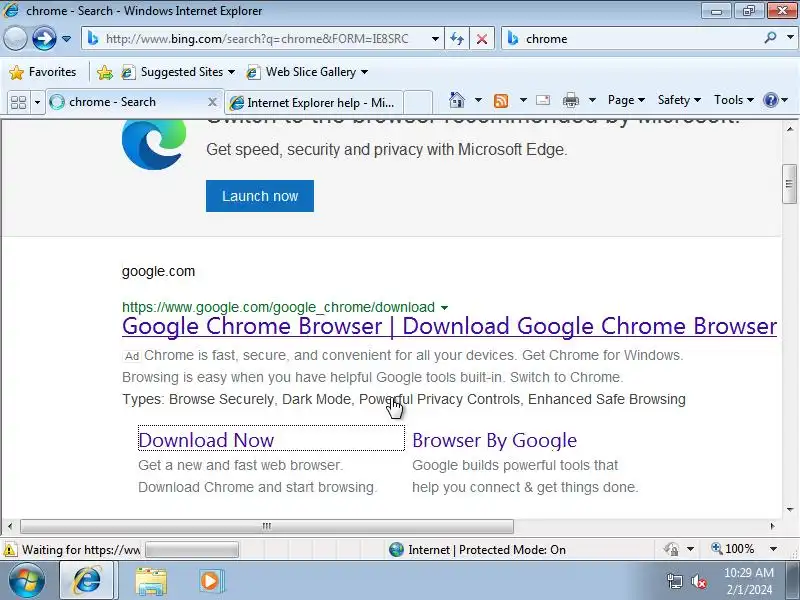Viewport: 800px width, 600px height.
Task: Click the network tray icon
Action: click(x=674, y=581)
